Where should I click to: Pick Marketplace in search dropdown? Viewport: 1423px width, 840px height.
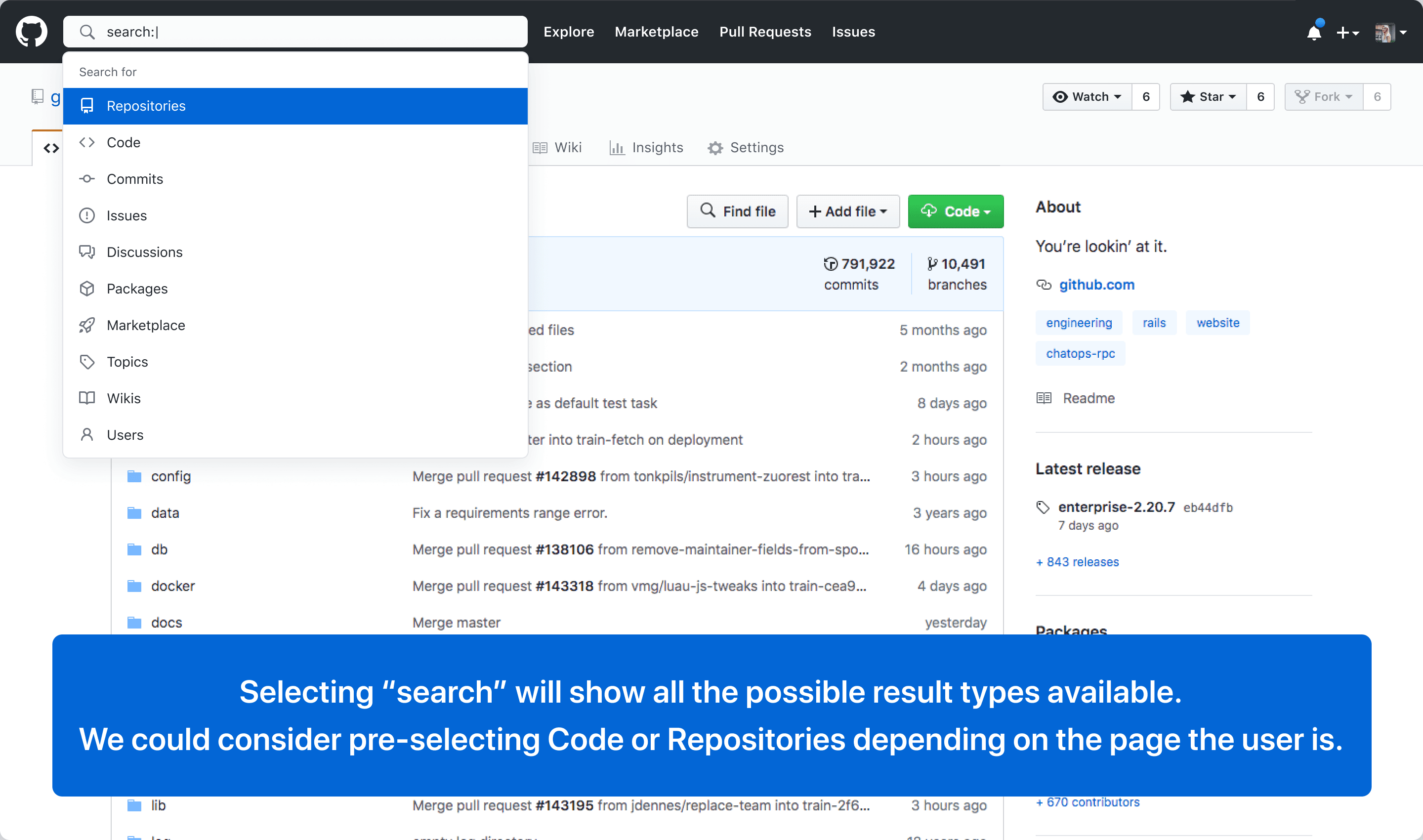point(295,326)
